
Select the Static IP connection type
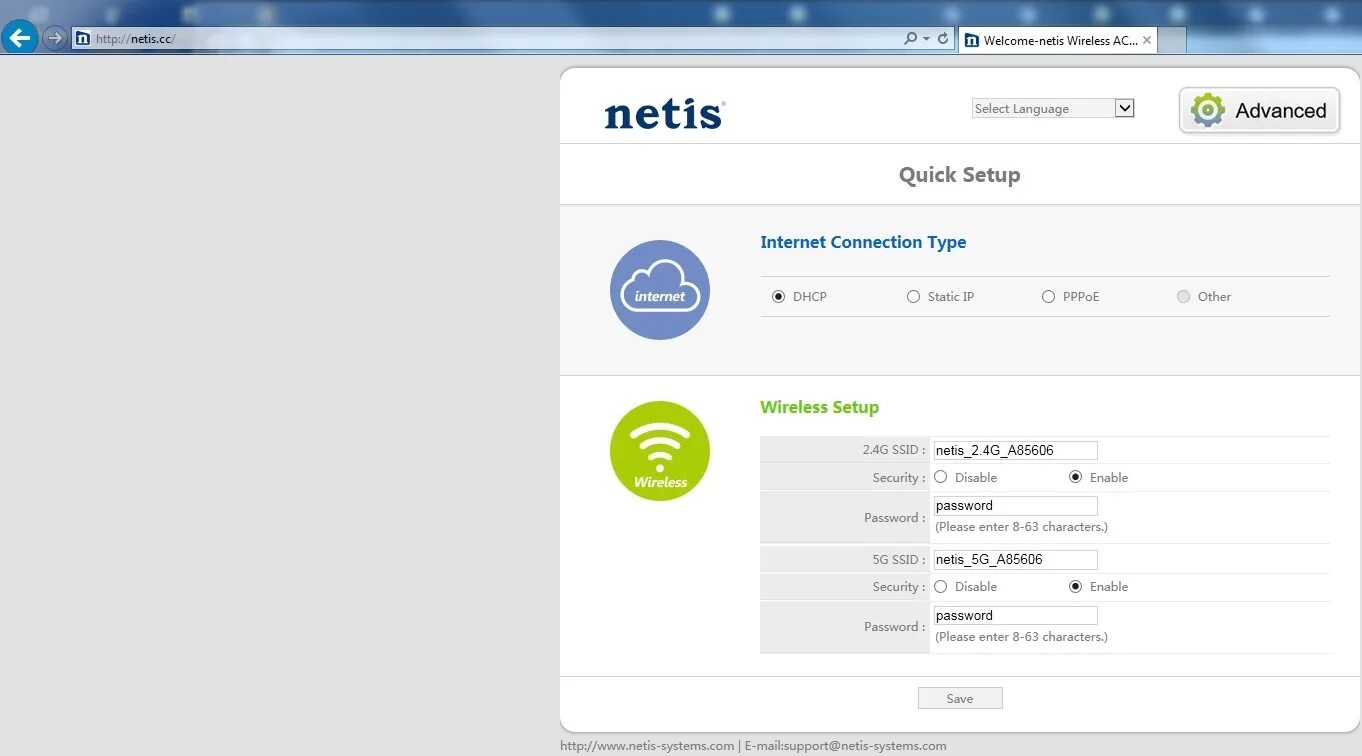pyautogui.click(x=913, y=297)
